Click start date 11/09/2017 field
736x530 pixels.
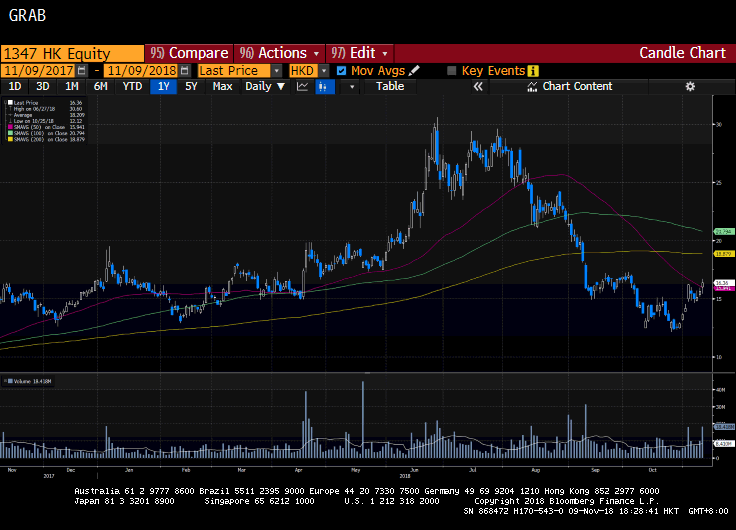point(38,71)
